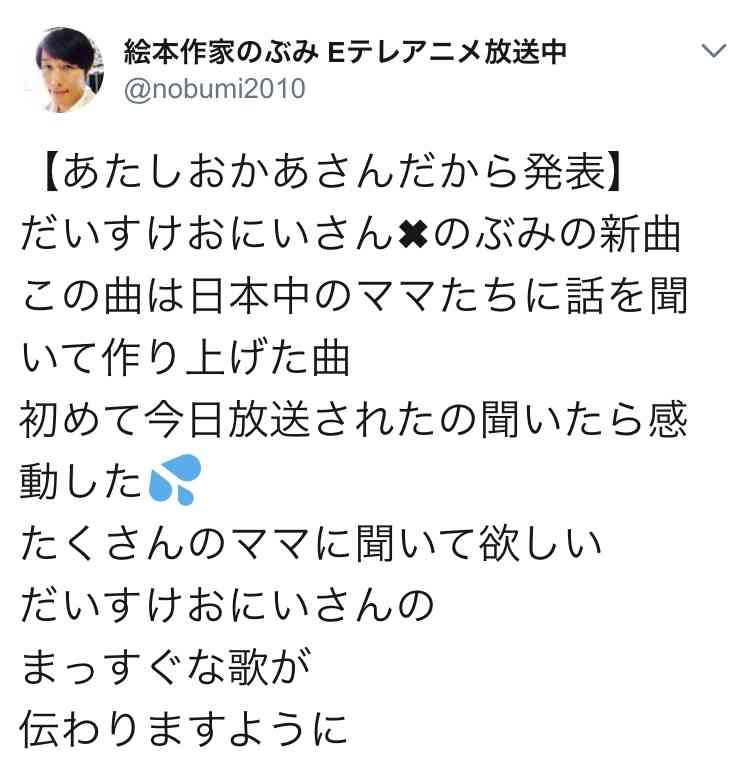Image resolution: width=750 pixels, height=772 pixels.
Task: Click the final line 伝わりますように
Action: 184,729
